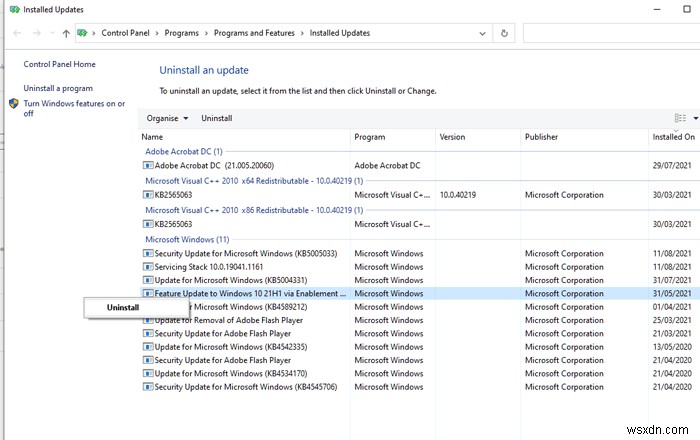Sort by Publisher column header
The width and height of the screenshot is (700, 440).
point(541,137)
